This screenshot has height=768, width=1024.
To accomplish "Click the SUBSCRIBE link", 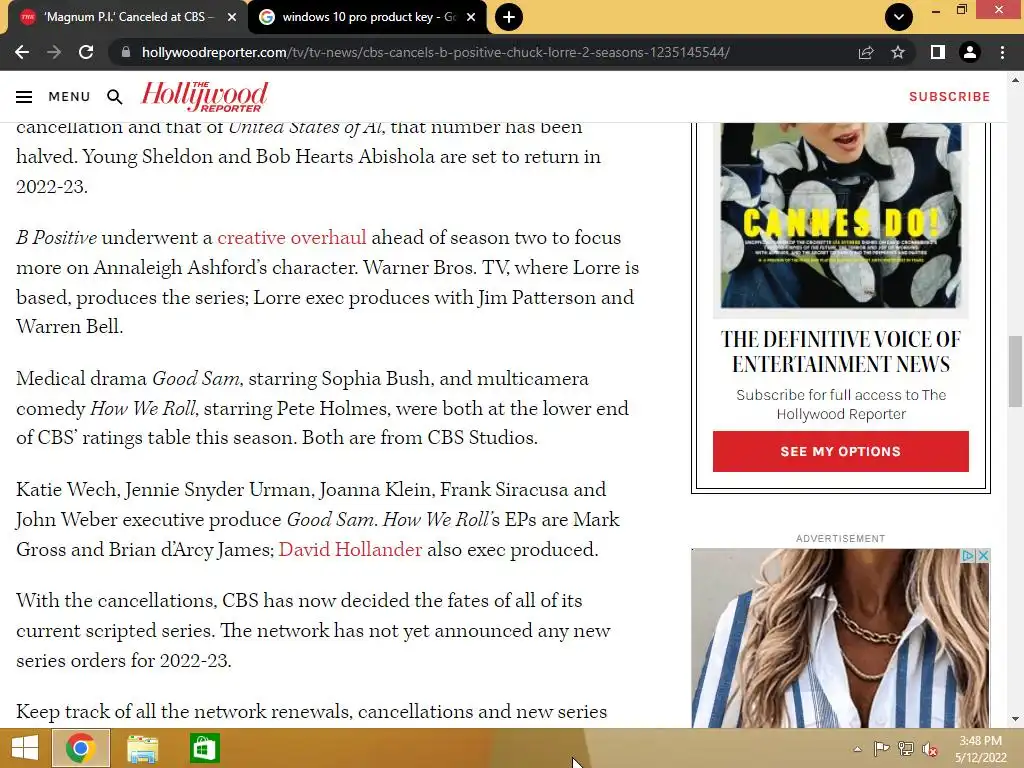I will click(x=950, y=97).
